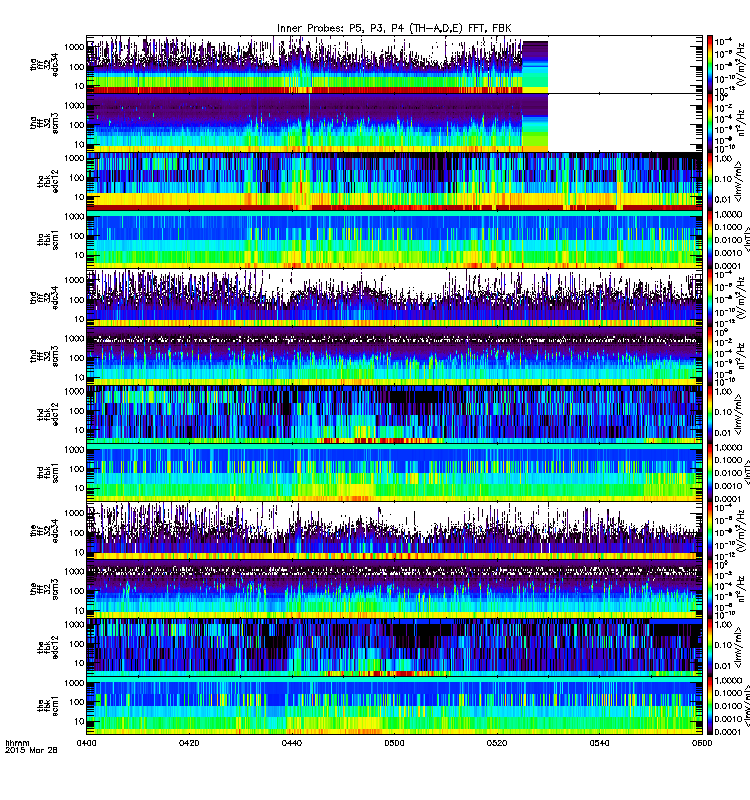
Task: Click the 0600 time tick label
Action: pos(702,743)
